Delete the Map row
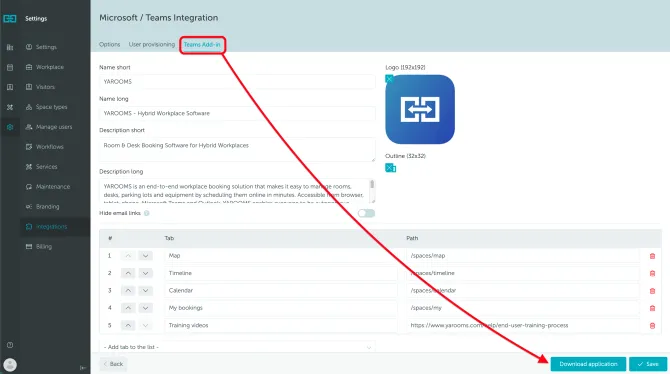Viewport: 670px width, 374px height. tap(652, 256)
